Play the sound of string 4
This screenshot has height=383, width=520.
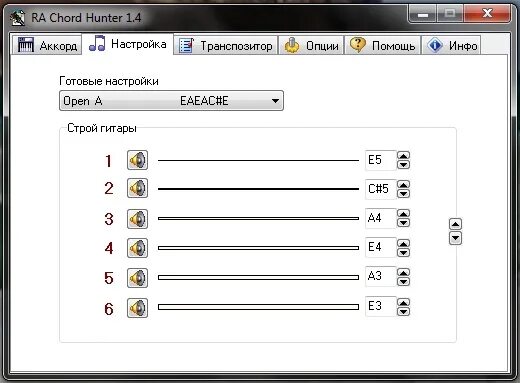[x=137, y=248]
